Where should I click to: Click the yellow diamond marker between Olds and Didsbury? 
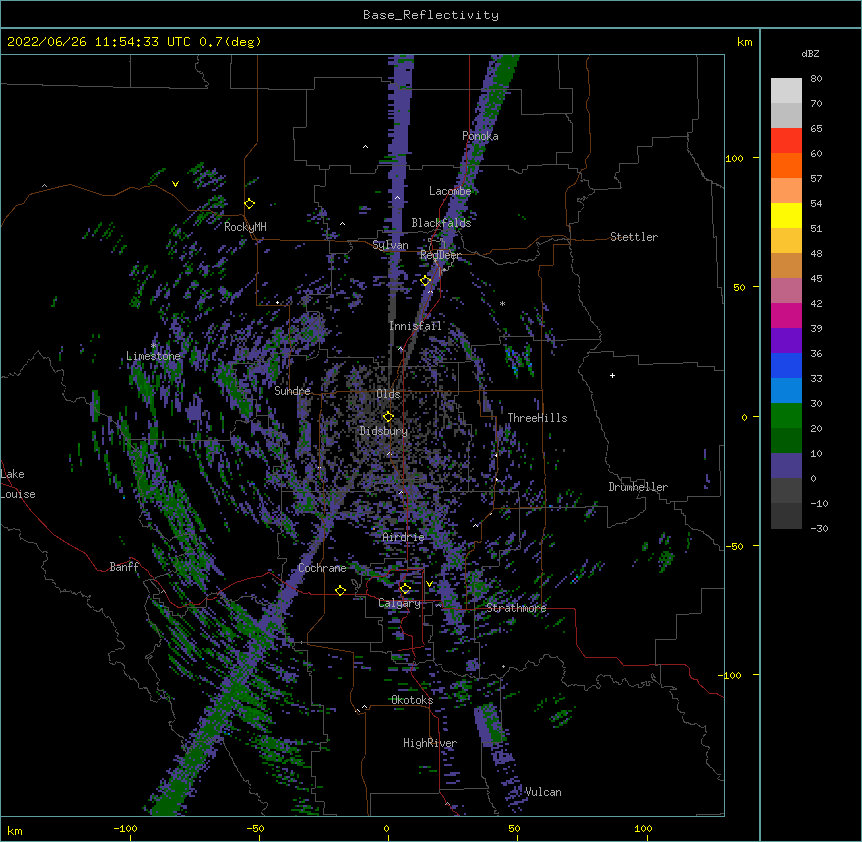[388, 417]
